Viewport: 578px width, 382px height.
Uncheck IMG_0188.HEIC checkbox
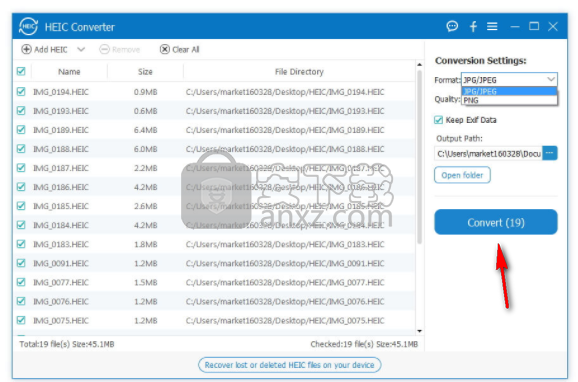(x=21, y=149)
